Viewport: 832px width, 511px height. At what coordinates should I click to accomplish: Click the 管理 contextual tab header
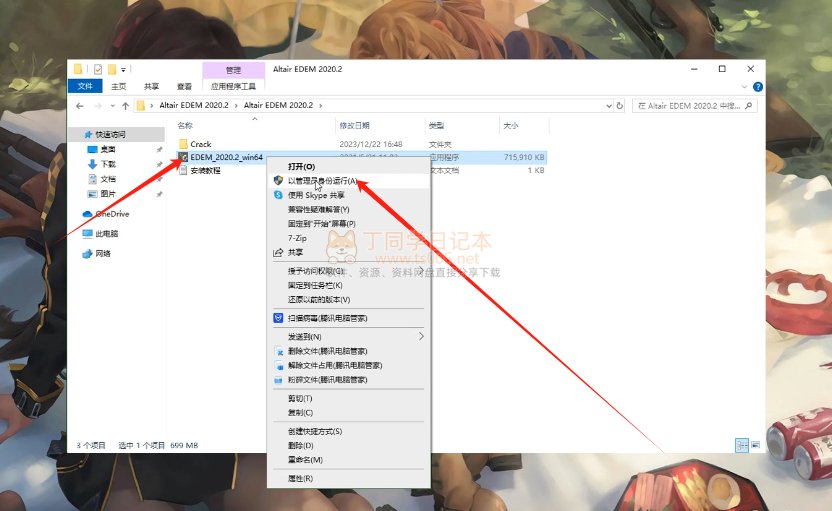(233, 70)
